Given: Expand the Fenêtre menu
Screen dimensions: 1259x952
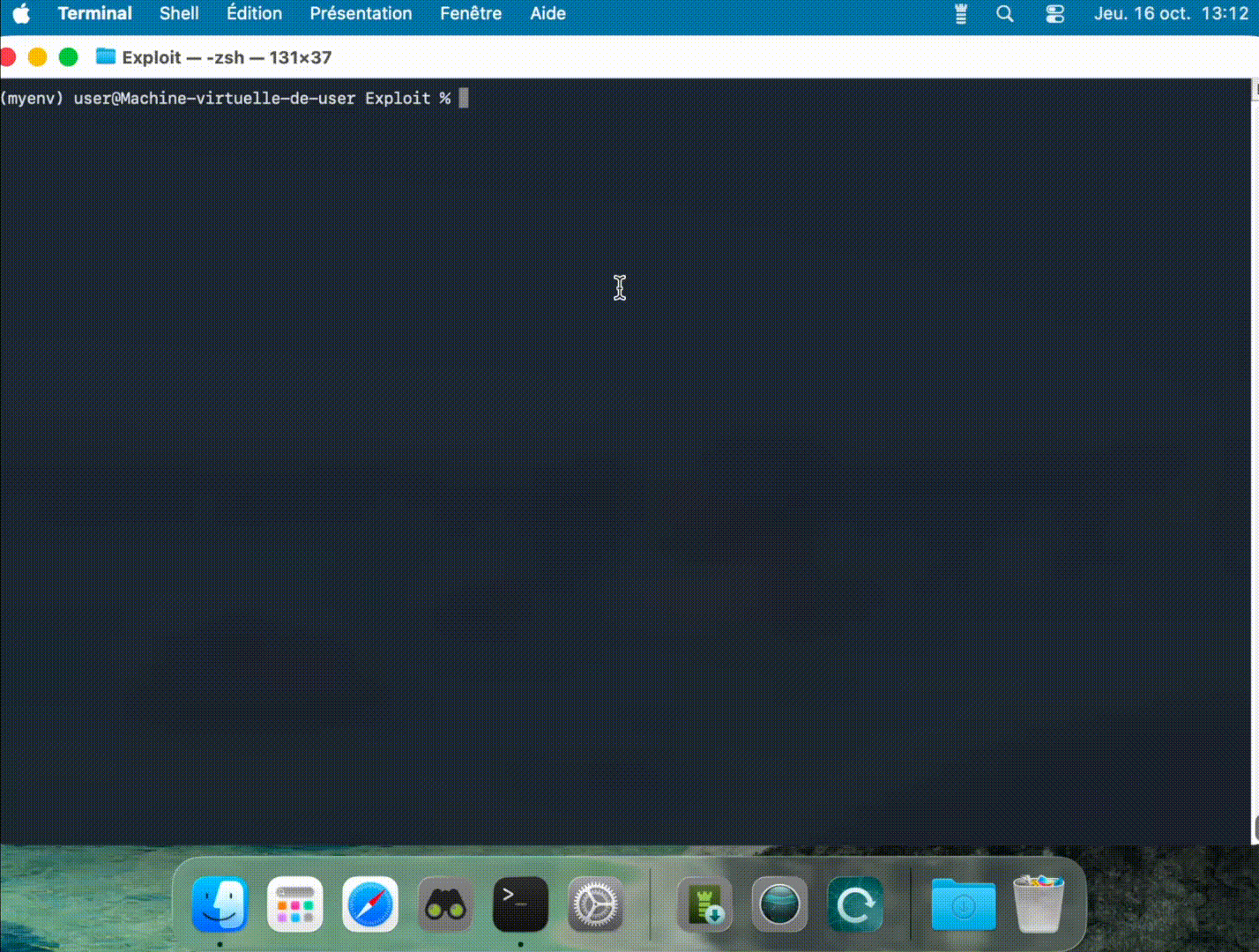Looking at the screenshot, I should (471, 14).
